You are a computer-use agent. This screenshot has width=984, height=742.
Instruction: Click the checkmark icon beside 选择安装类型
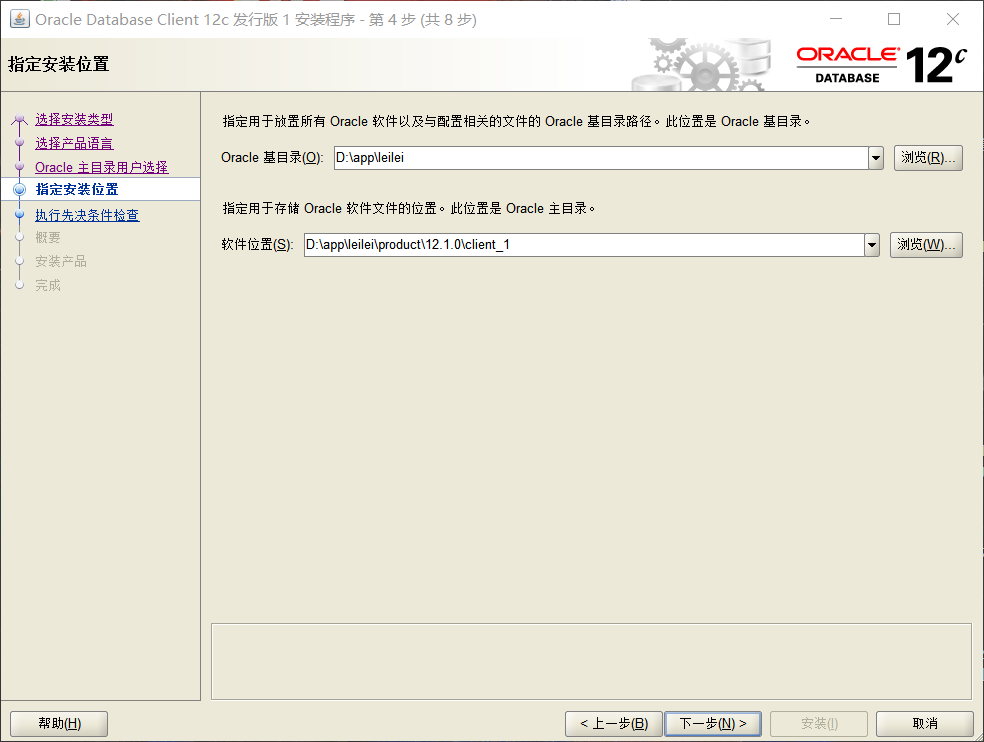point(19,119)
